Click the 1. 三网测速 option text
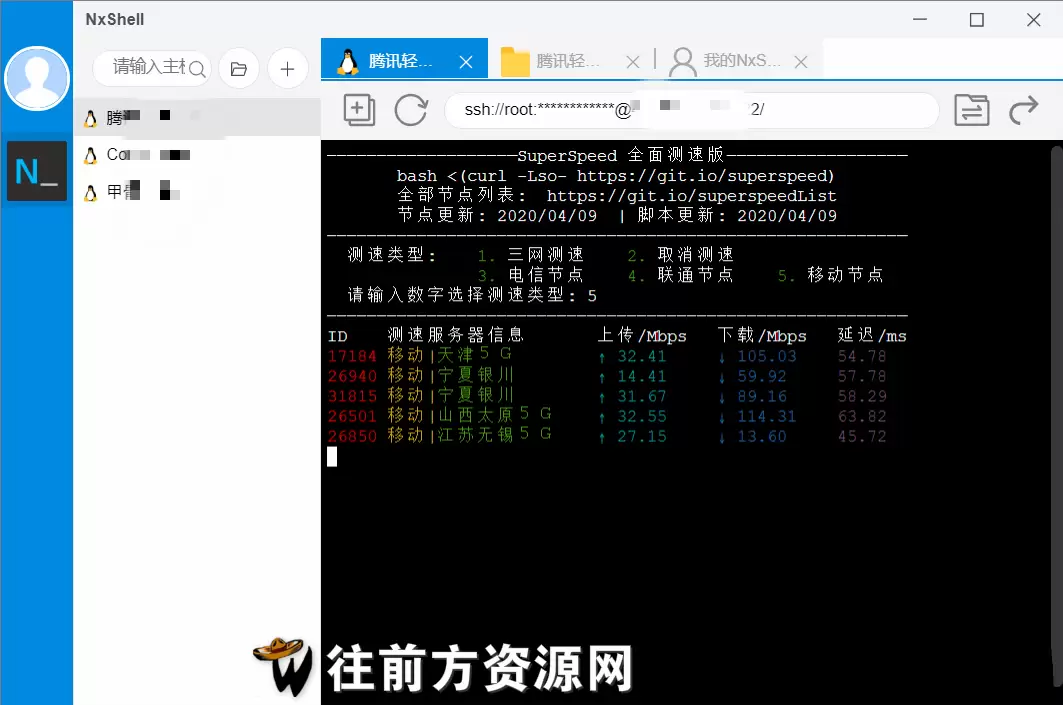The width and height of the screenshot is (1063, 705). click(531, 255)
